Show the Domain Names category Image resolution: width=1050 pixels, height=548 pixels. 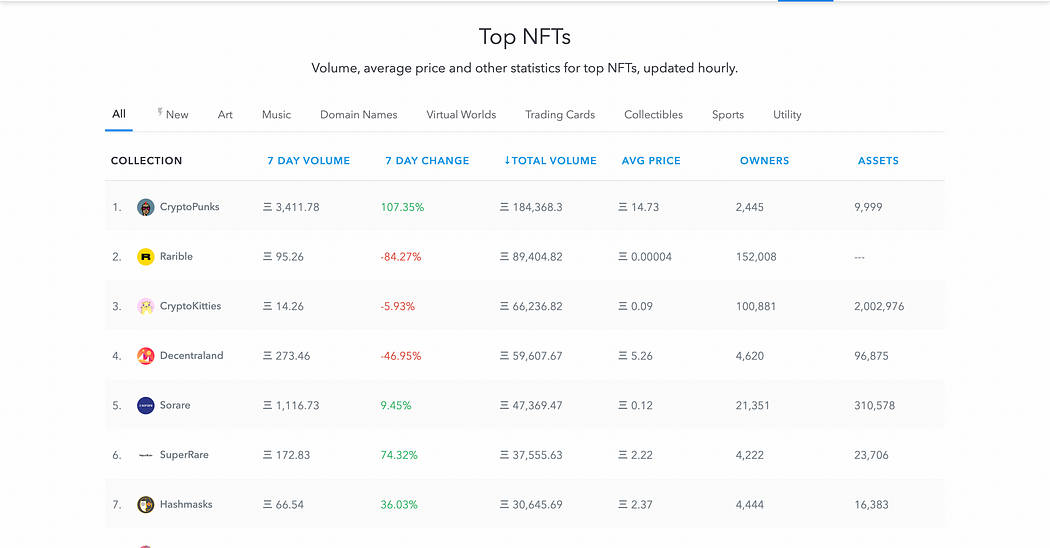pyautogui.click(x=358, y=115)
